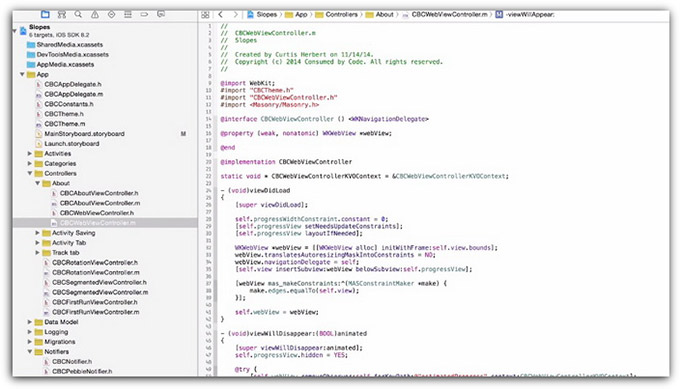Screen dimensions: 680x389
Task: Expand the Activities folder
Action: pyautogui.click(x=29, y=154)
